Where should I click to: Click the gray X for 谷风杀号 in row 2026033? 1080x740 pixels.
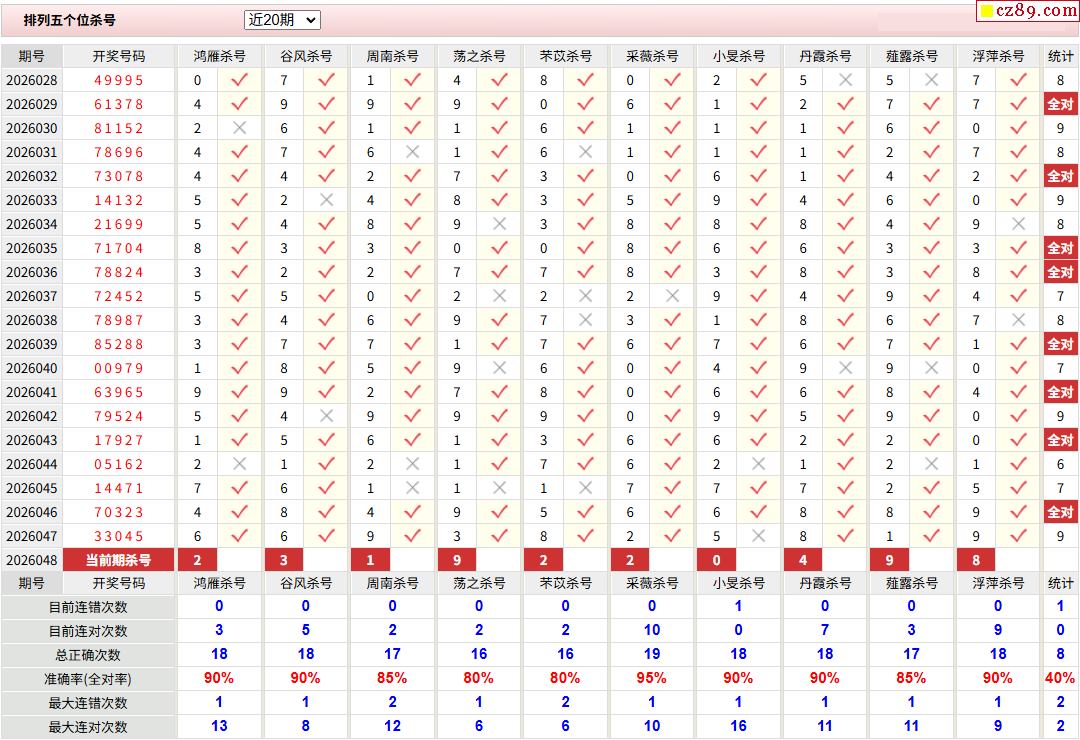coord(325,200)
